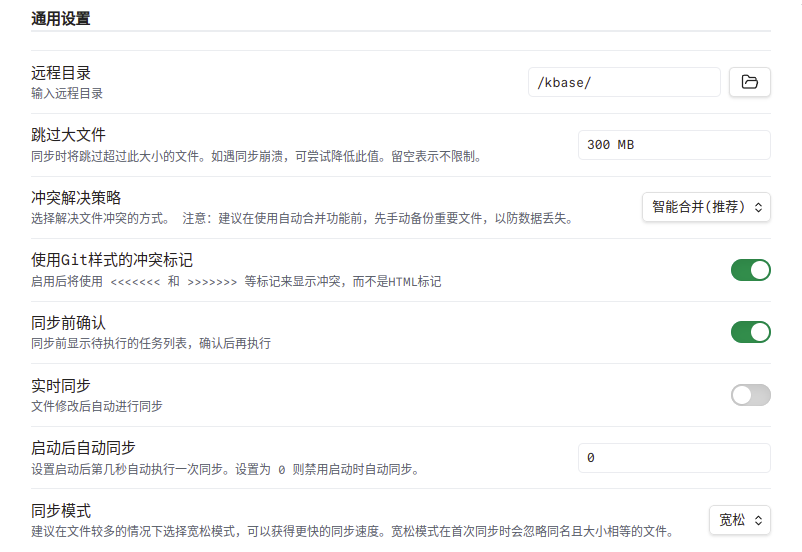Screen dimensions: 802x552
Task: Click the 远程目录 setting title
Action: click(x=61, y=73)
